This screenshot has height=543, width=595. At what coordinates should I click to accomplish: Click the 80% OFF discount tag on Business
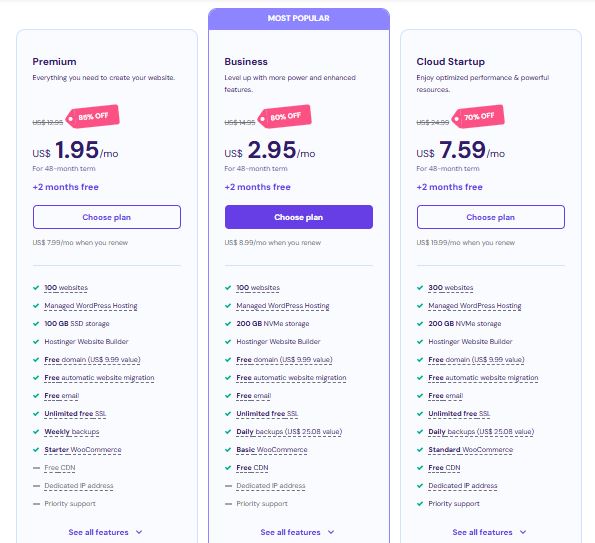tap(285, 116)
